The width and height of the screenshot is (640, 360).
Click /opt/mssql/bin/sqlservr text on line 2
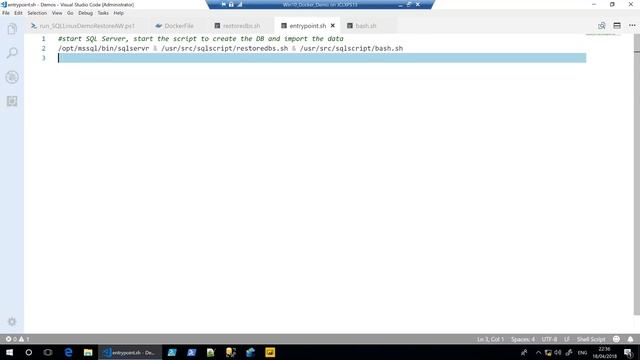[x=104, y=48]
